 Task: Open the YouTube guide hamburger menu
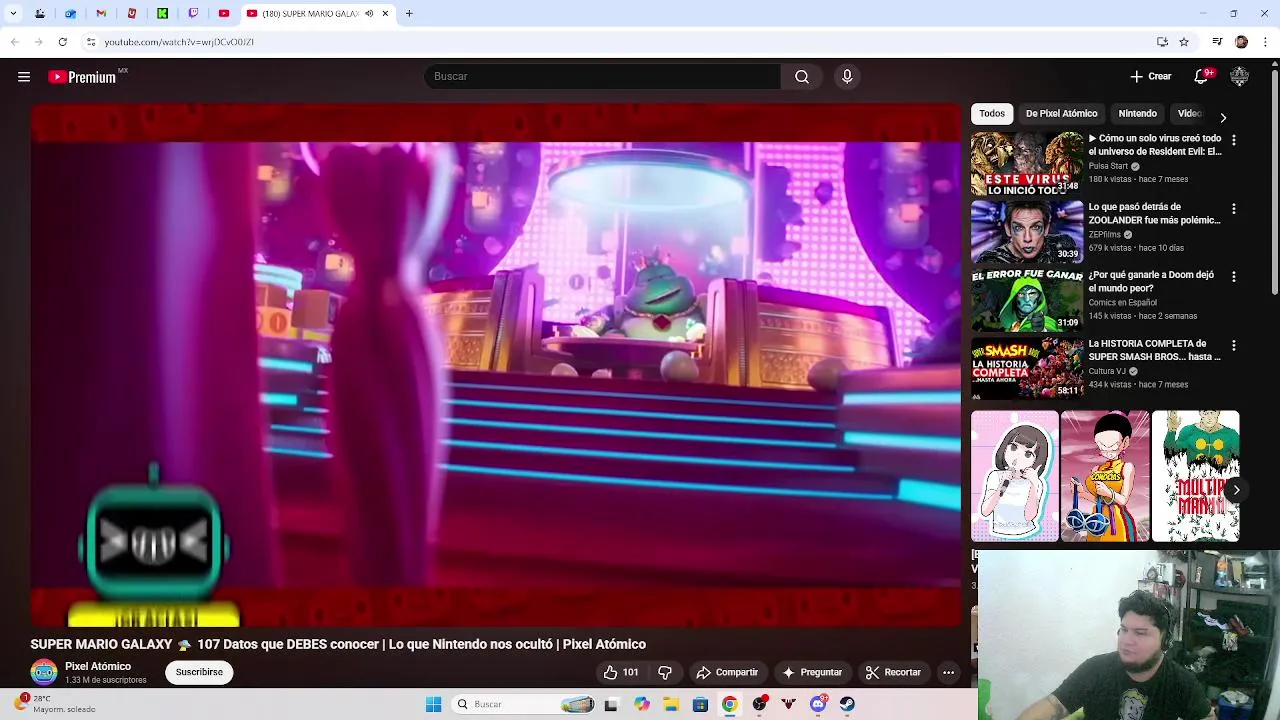pos(24,77)
